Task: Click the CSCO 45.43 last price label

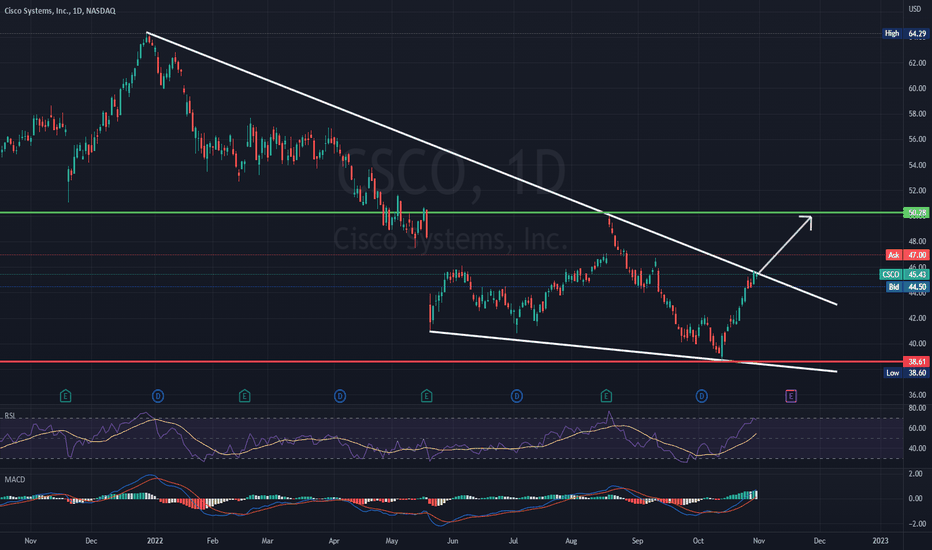Action: 904,274
